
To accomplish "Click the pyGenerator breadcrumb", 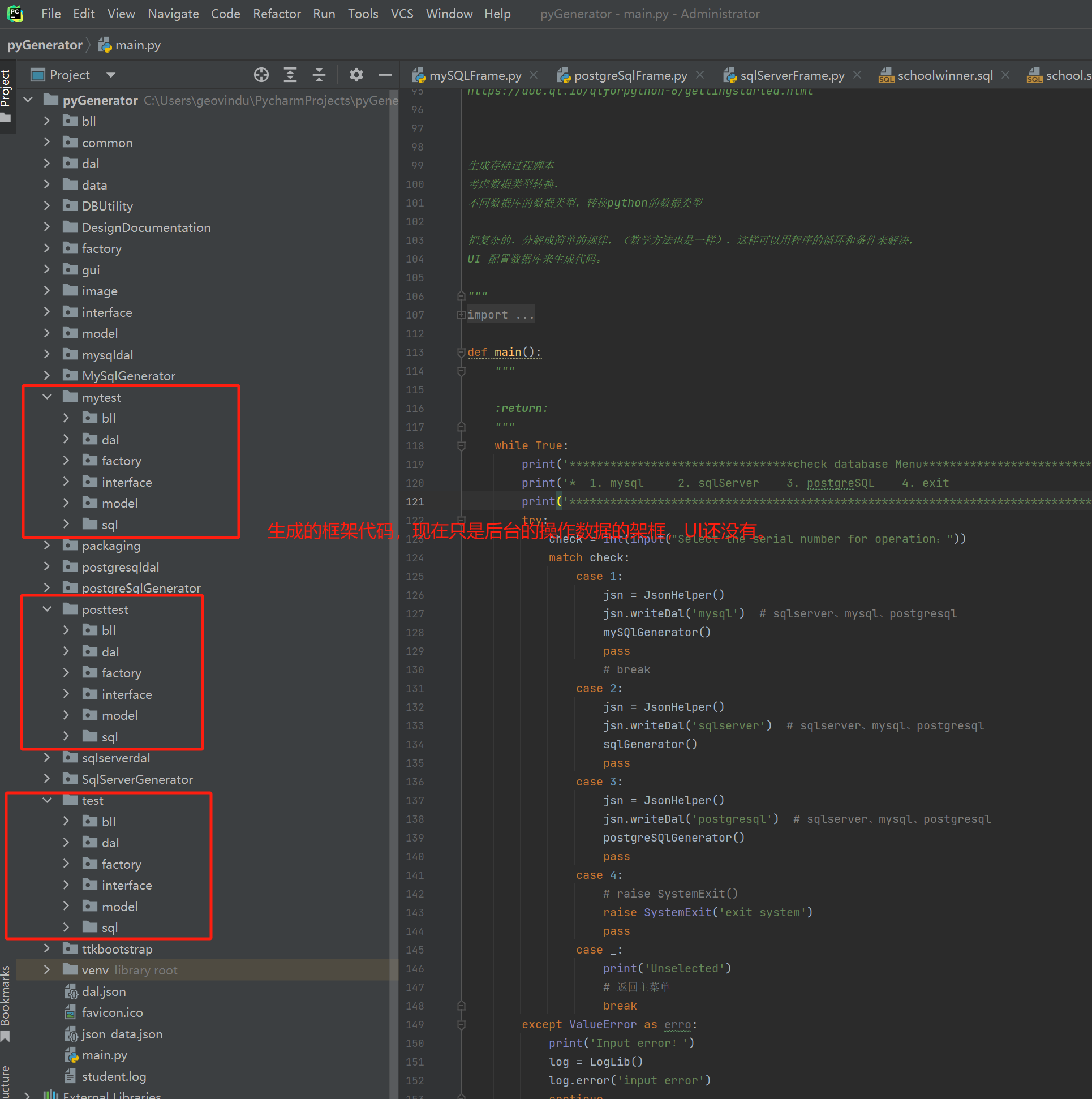I will point(45,45).
